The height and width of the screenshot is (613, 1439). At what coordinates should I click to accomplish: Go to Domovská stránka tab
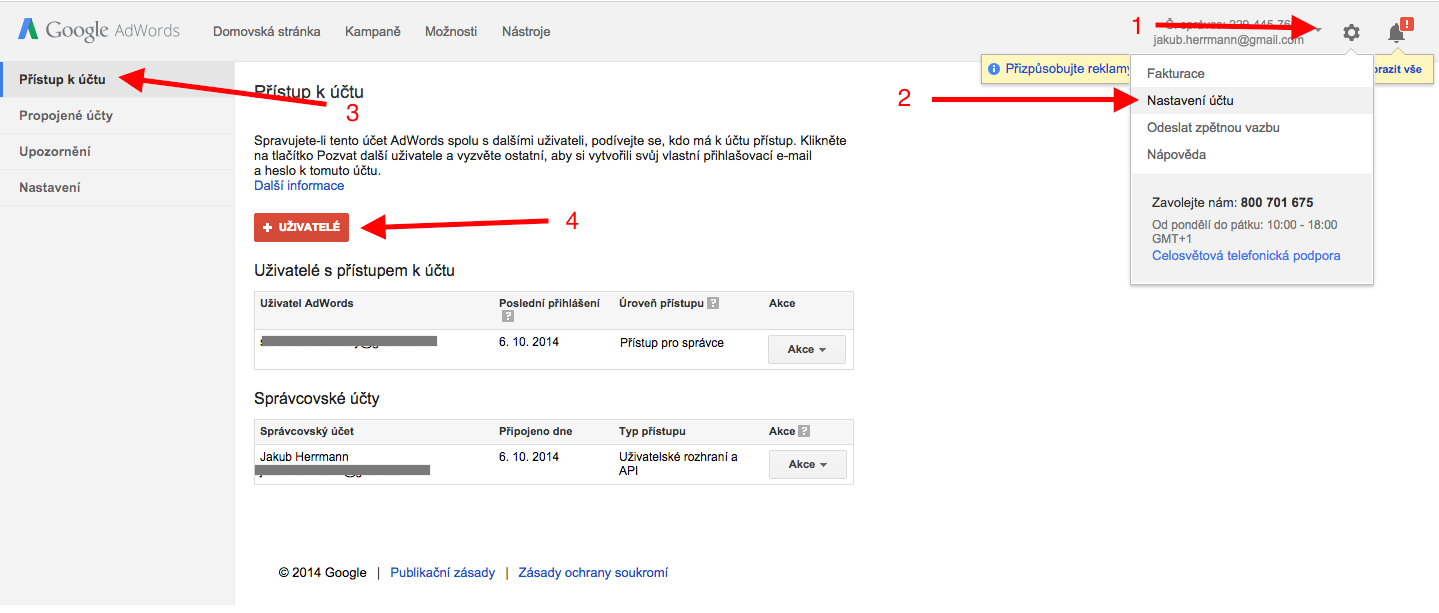[267, 31]
